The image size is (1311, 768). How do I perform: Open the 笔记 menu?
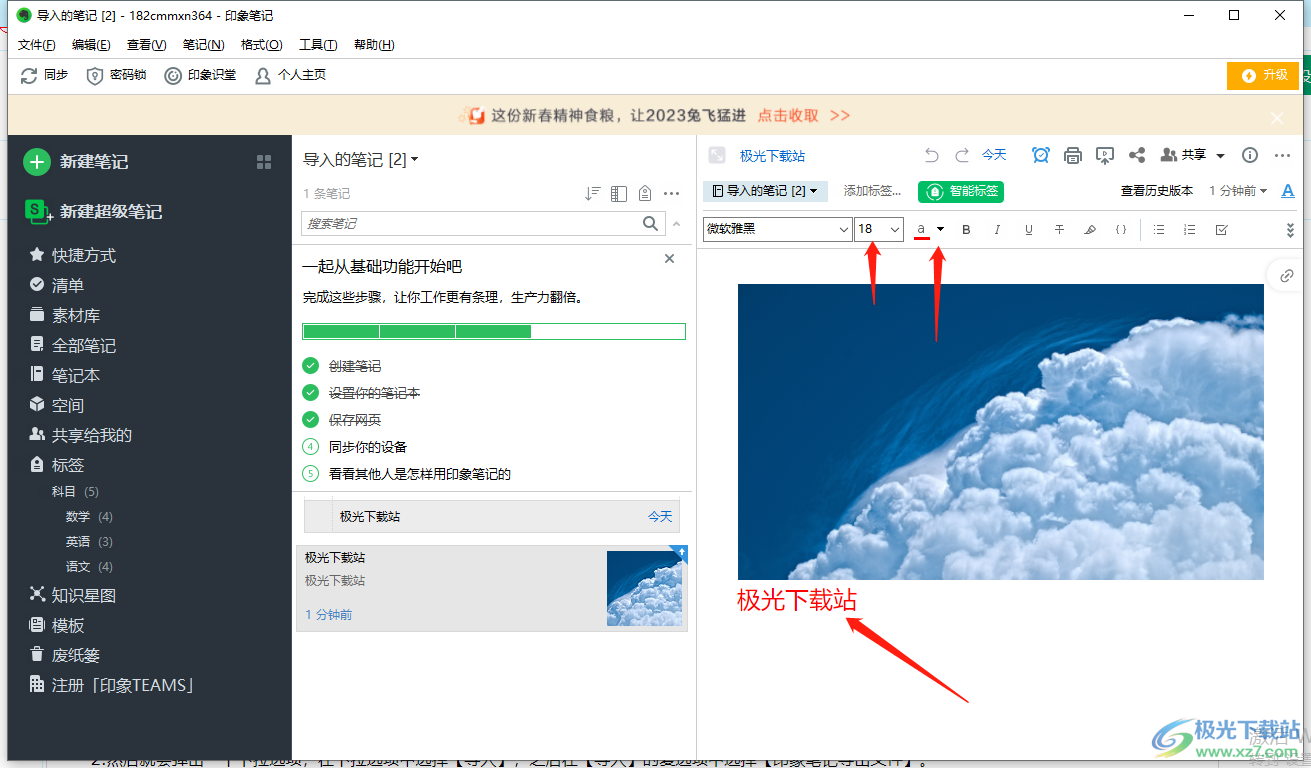tap(203, 45)
